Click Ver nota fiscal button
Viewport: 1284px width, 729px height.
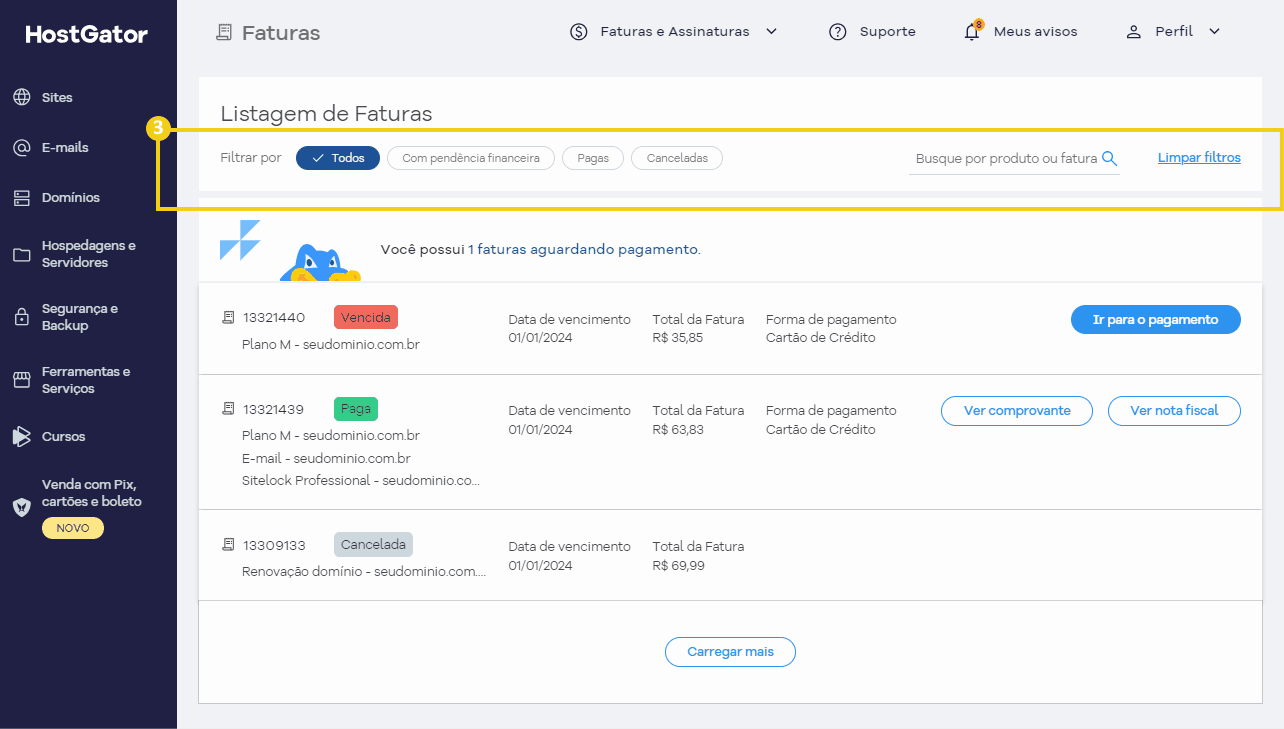1174,411
